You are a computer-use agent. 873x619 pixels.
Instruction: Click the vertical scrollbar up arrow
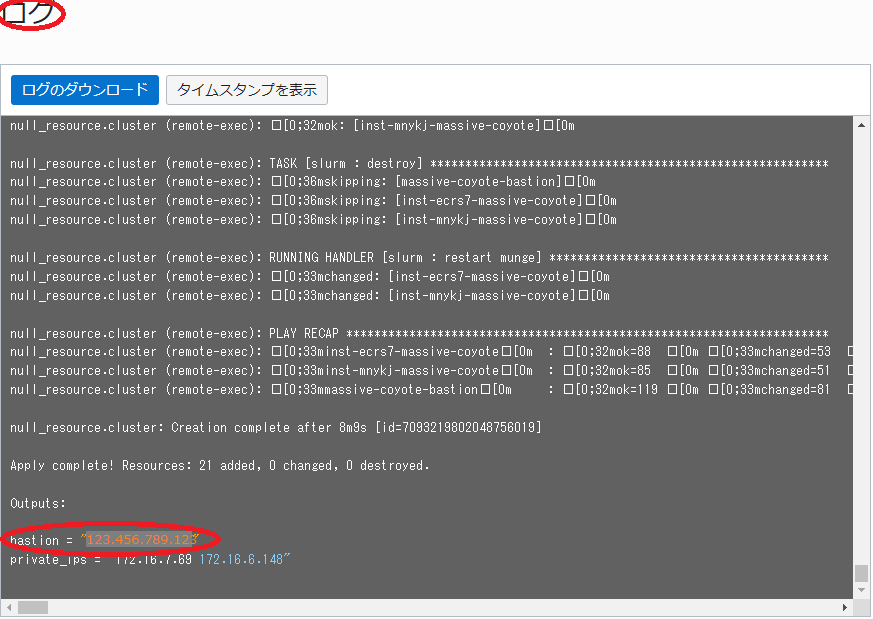pyautogui.click(x=861, y=124)
